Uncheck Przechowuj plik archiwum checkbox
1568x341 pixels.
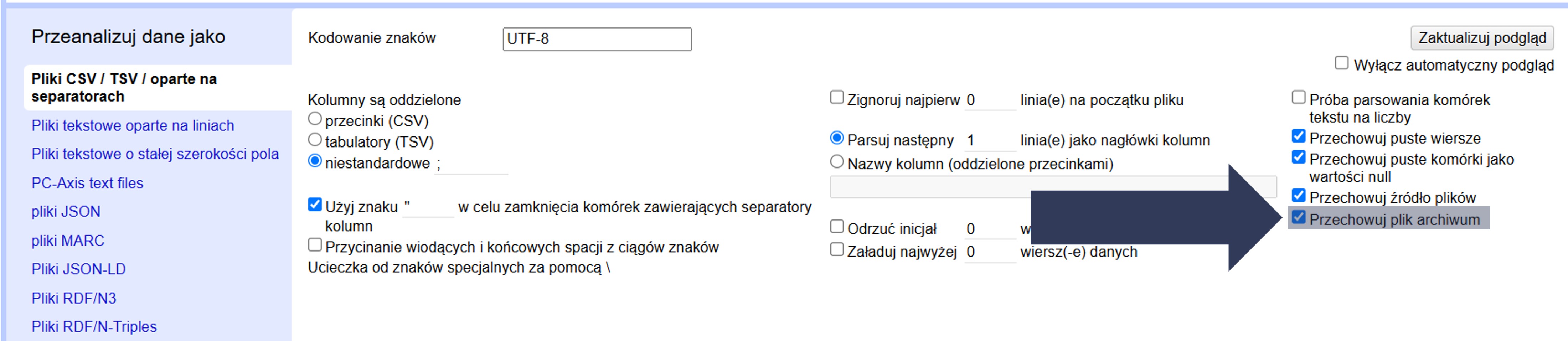point(1298,218)
